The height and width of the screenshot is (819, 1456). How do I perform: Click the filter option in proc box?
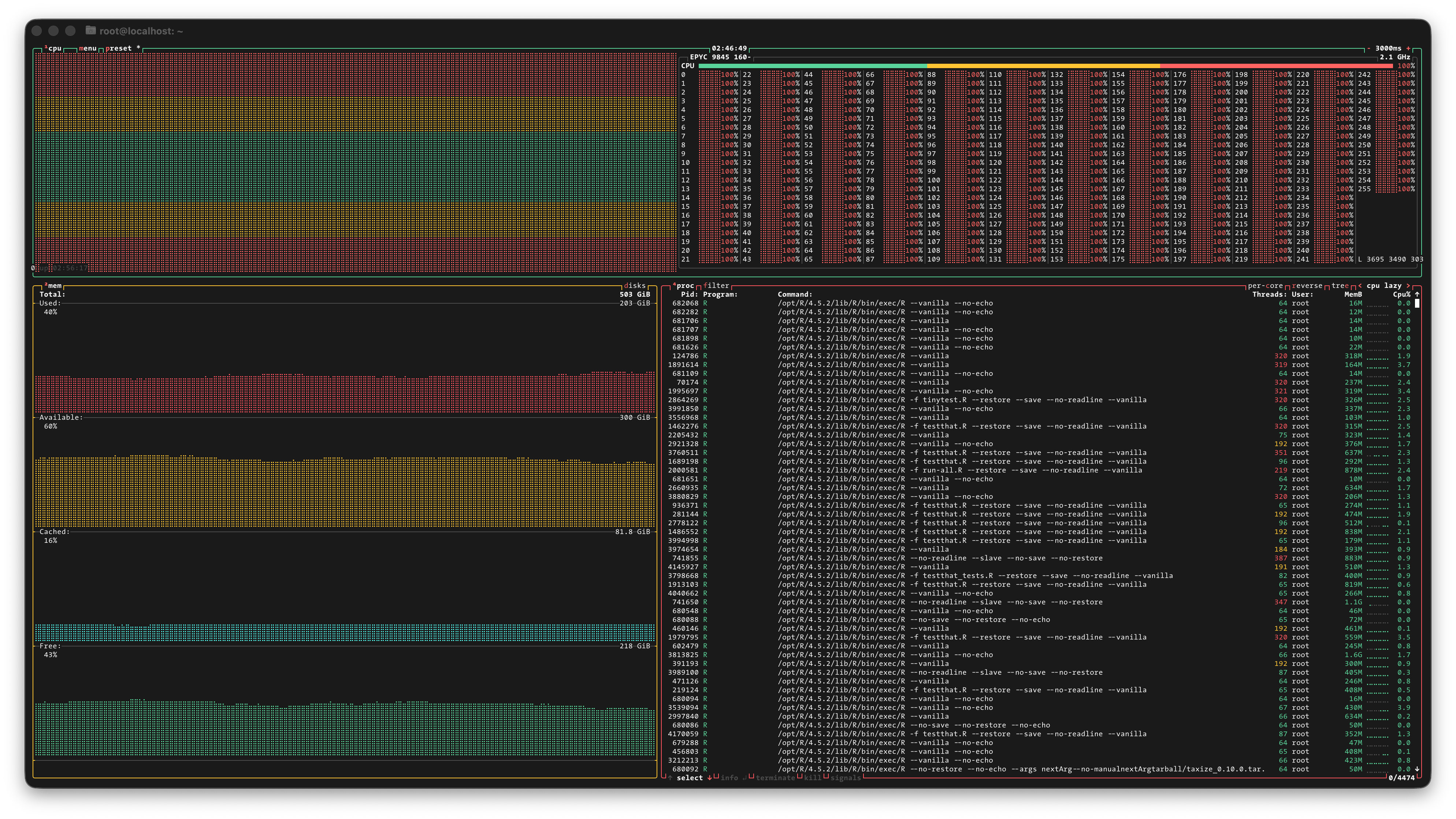[716, 286]
